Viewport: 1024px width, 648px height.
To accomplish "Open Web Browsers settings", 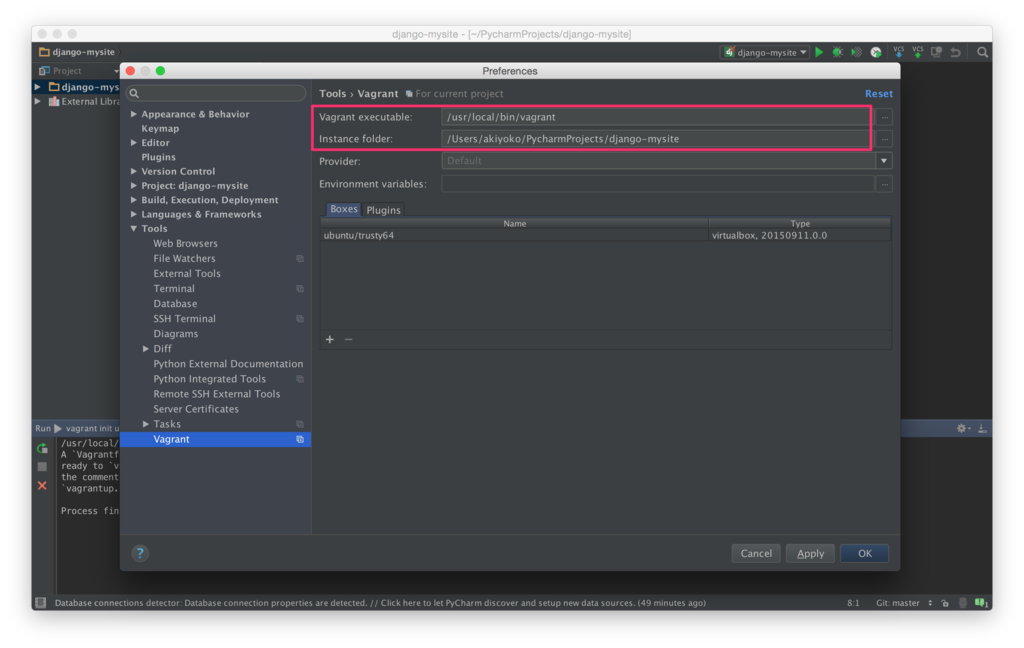I will [x=185, y=244].
